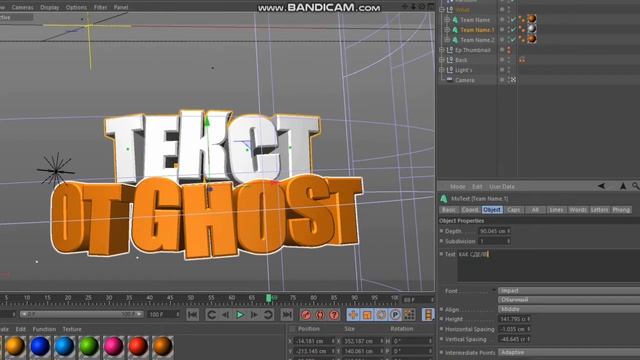Viewport: 640px width, 360px height.
Task: Open the attribute manager User Data menu
Action: coord(502,187)
